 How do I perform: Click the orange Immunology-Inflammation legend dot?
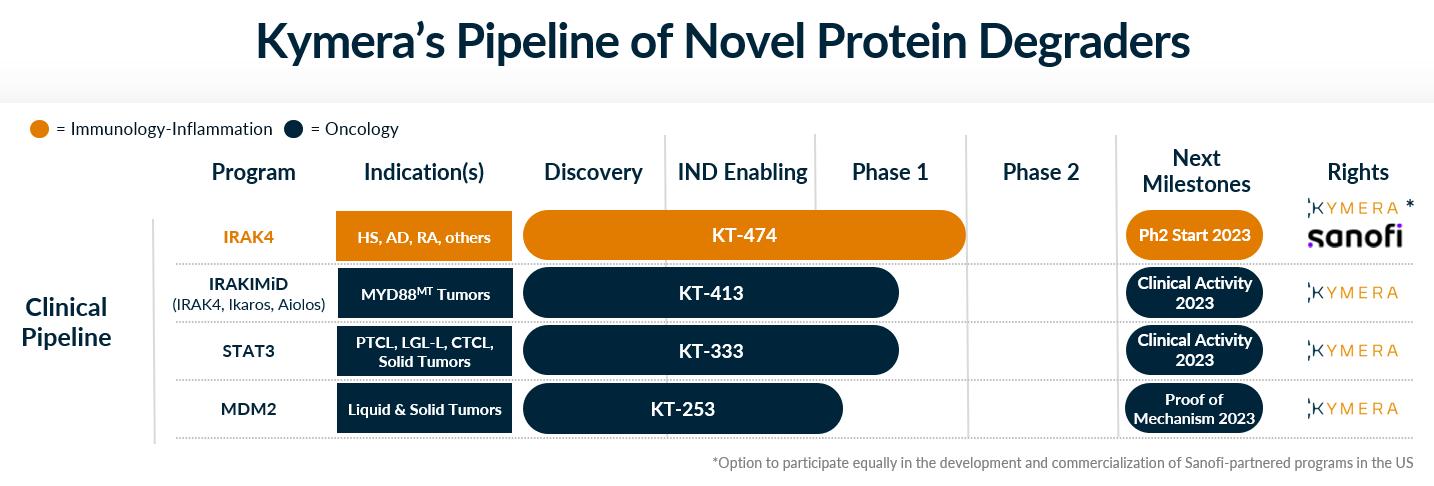point(40,129)
